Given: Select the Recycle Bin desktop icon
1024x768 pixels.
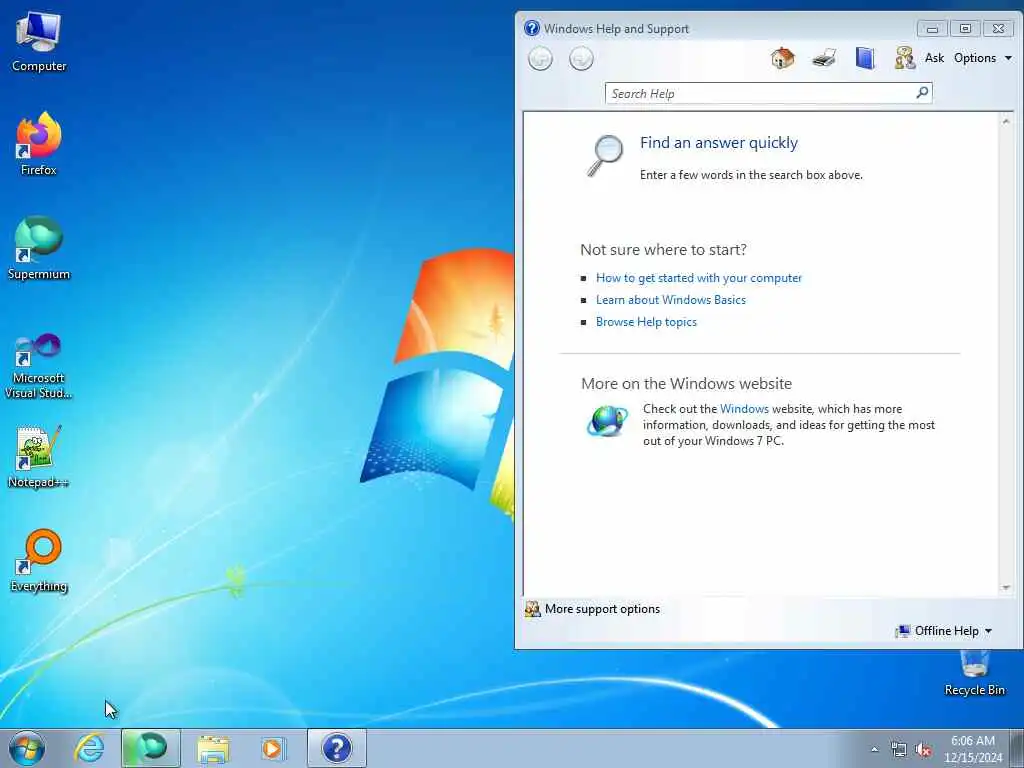Looking at the screenshot, I should [974, 673].
